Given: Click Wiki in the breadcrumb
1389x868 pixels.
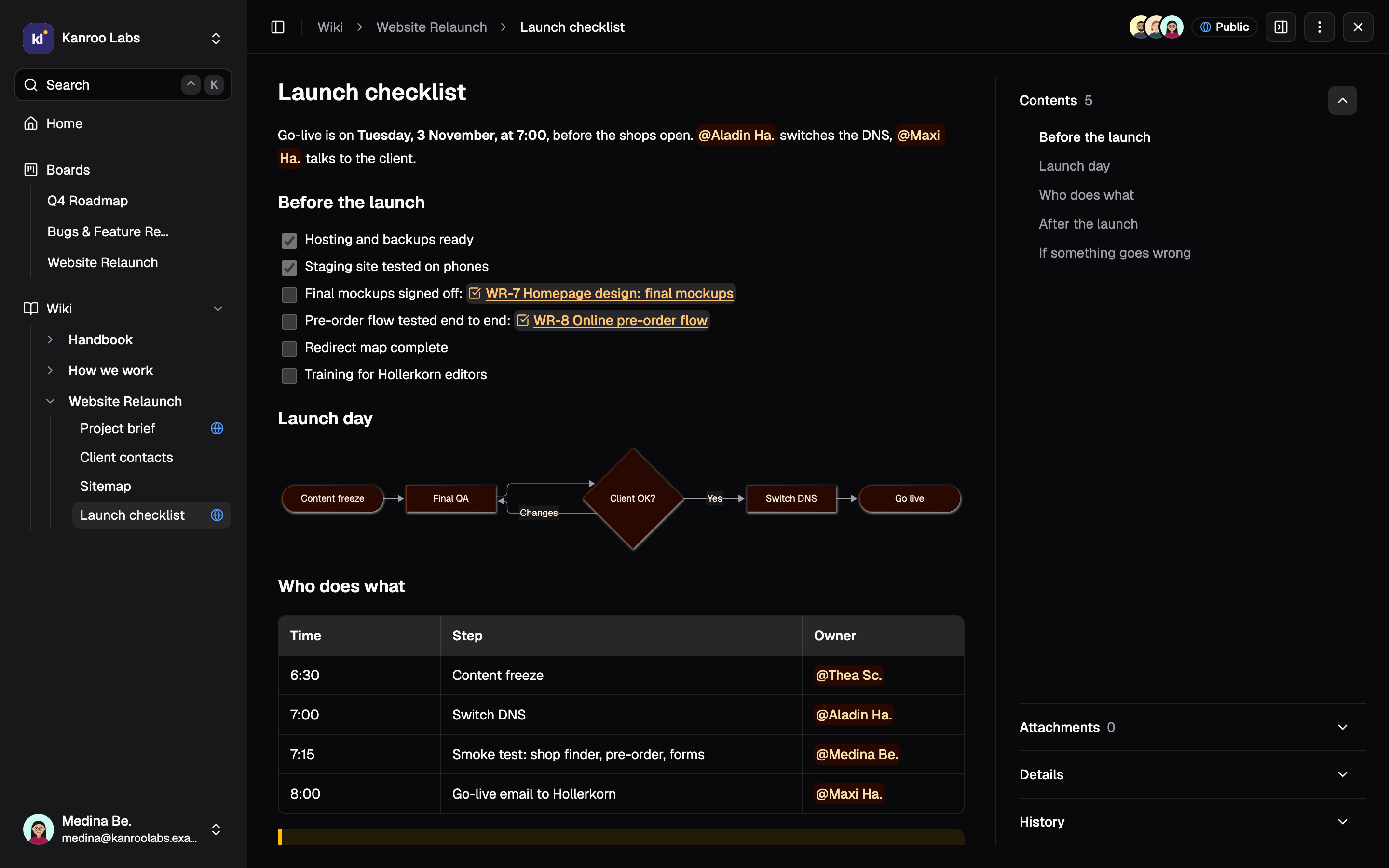Looking at the screenshot, I should point(330,27).
